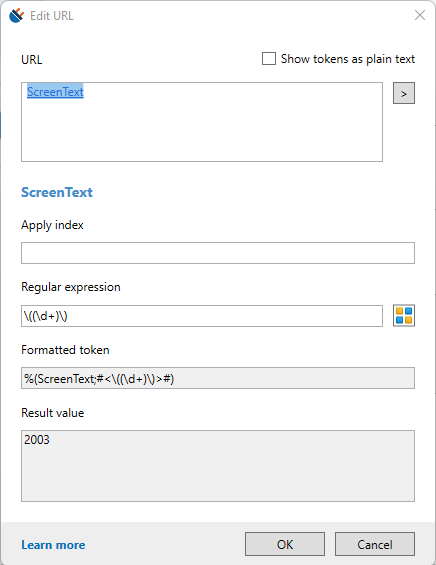Click the Apply index label
The width and height of the screenshot is (436, 565).
coord(52,225)
